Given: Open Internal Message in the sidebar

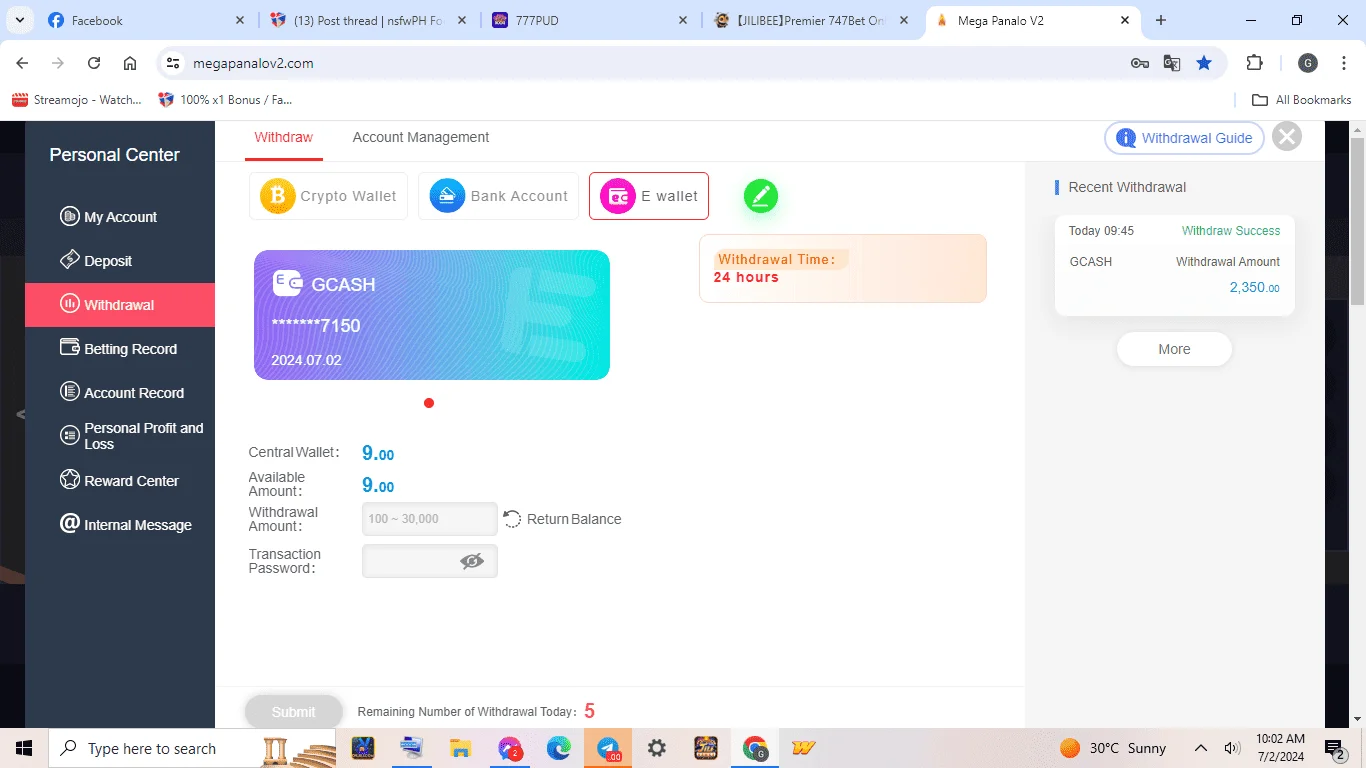Looking at the screenshot, I should 120,525.
